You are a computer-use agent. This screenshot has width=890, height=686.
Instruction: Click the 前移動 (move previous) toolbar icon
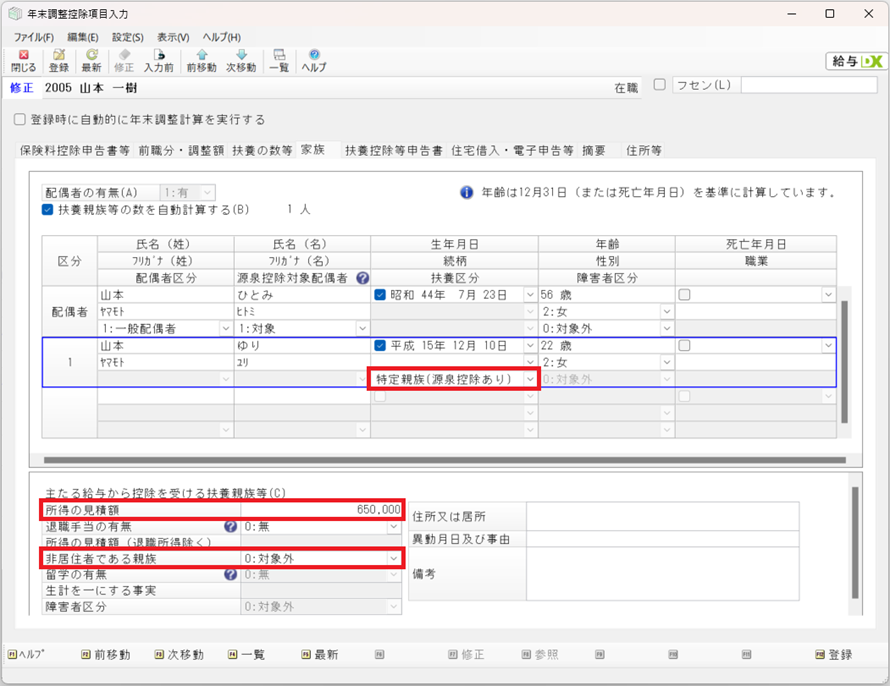tap(202, 60)
